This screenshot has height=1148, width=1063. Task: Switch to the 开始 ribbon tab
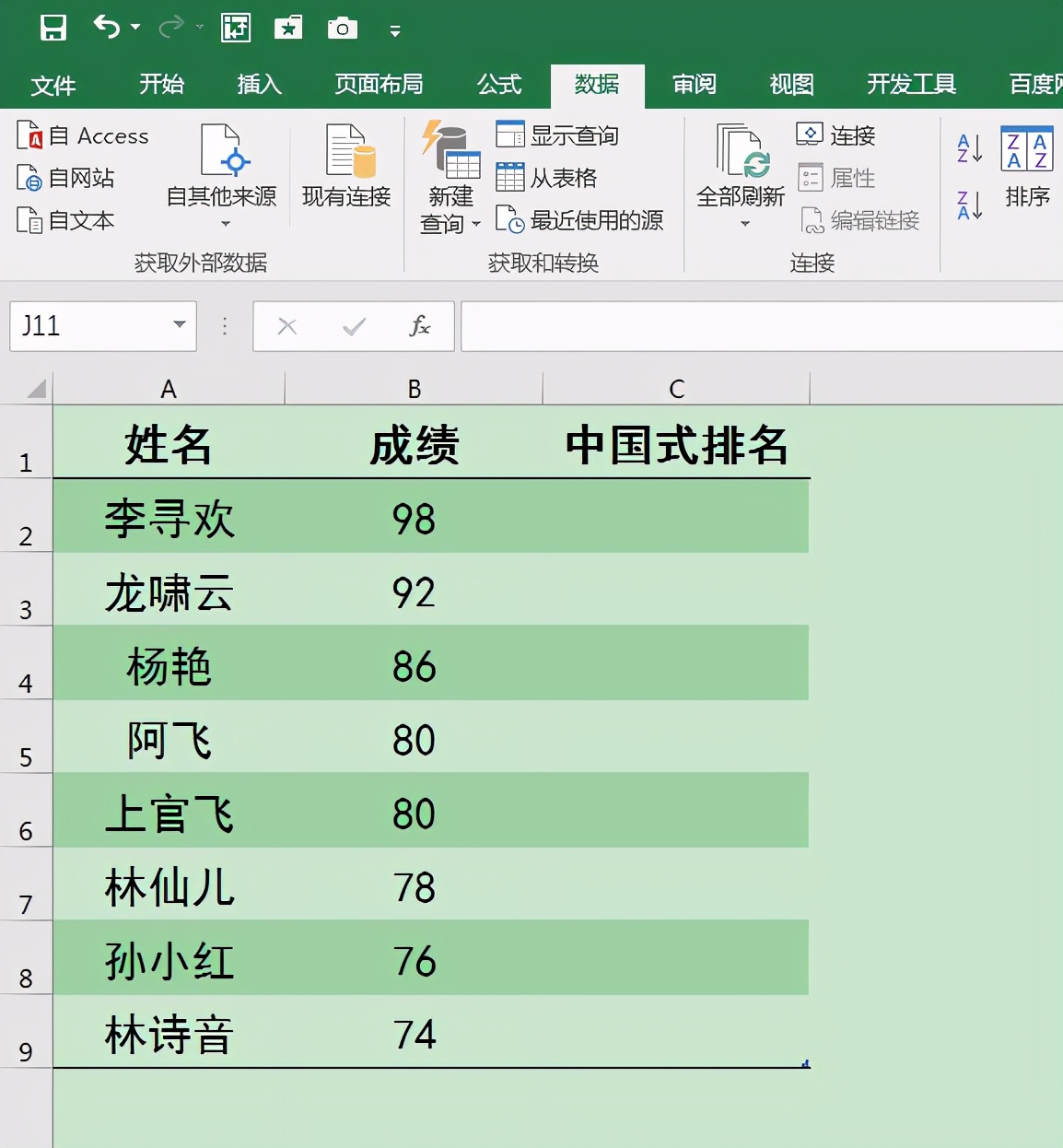[162, 85]
